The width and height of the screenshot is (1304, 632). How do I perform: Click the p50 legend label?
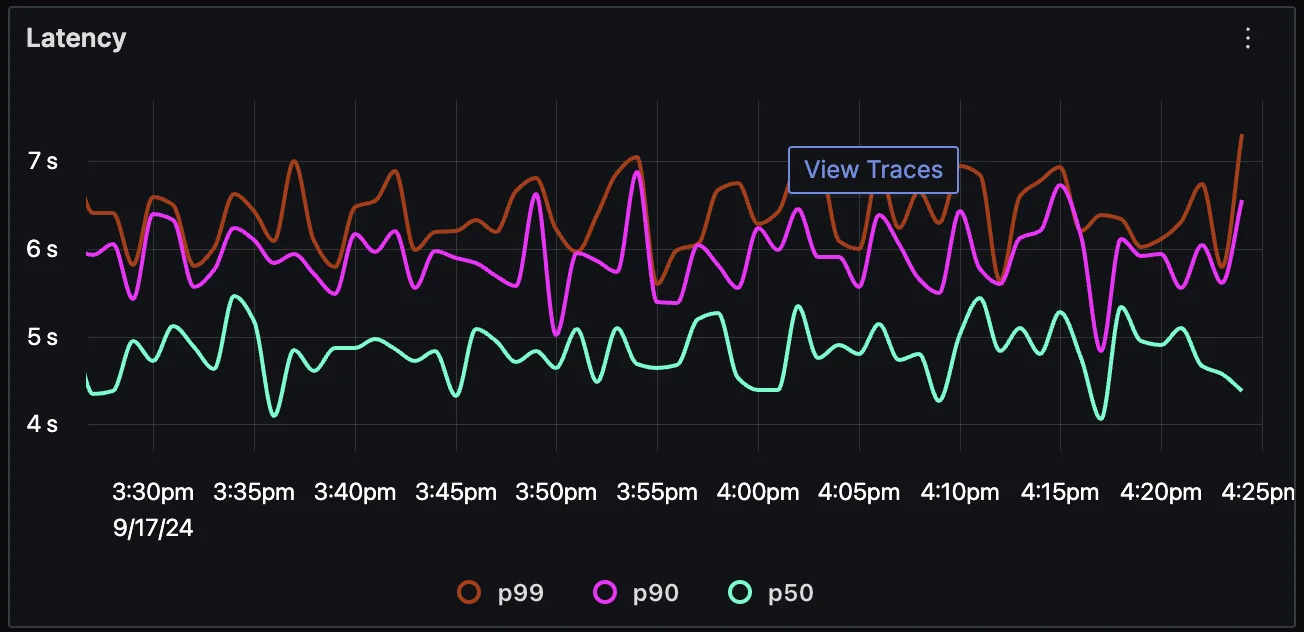790,593
